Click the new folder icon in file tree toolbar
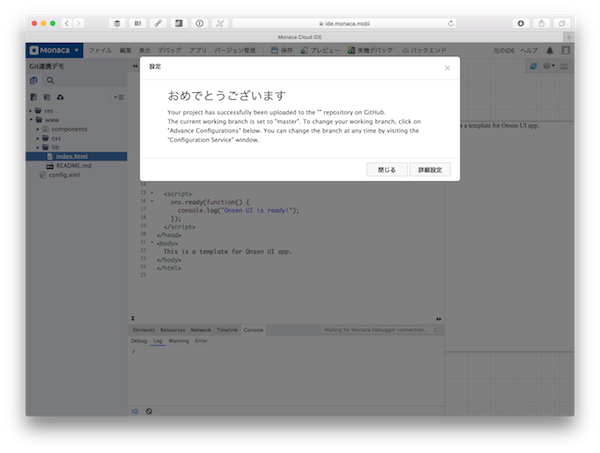Image resolution: width=600 pixels, height=453 pixels. point(47,97)
